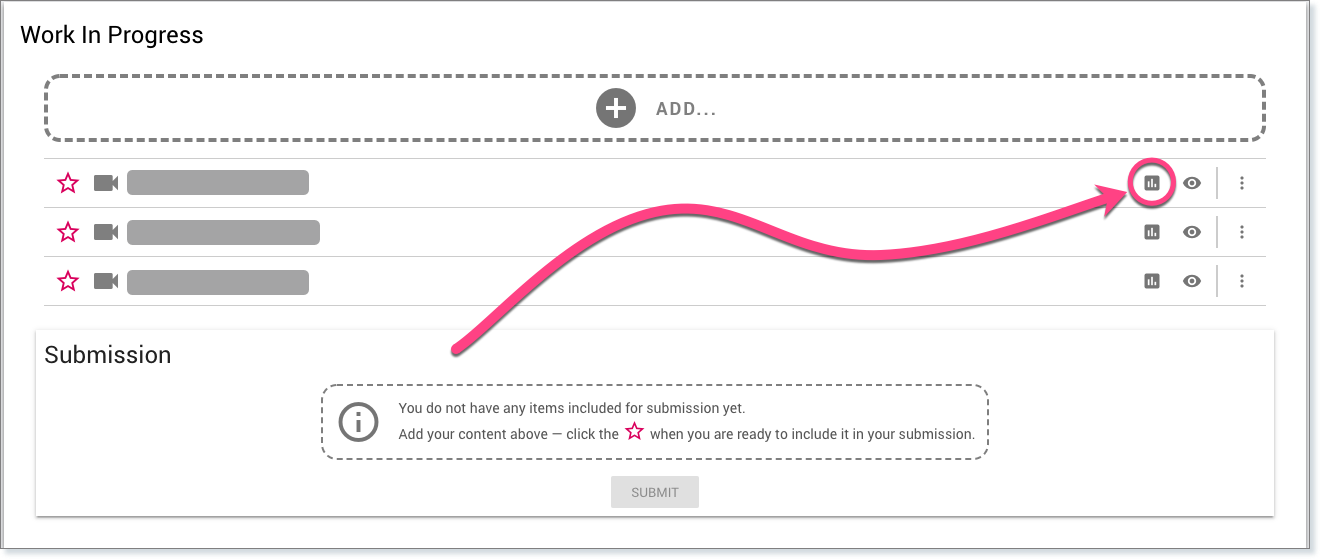Open the second item's three-dot menu
Image resolution: width=1320 pixels, height=559 pixels.
(1242, 232)
